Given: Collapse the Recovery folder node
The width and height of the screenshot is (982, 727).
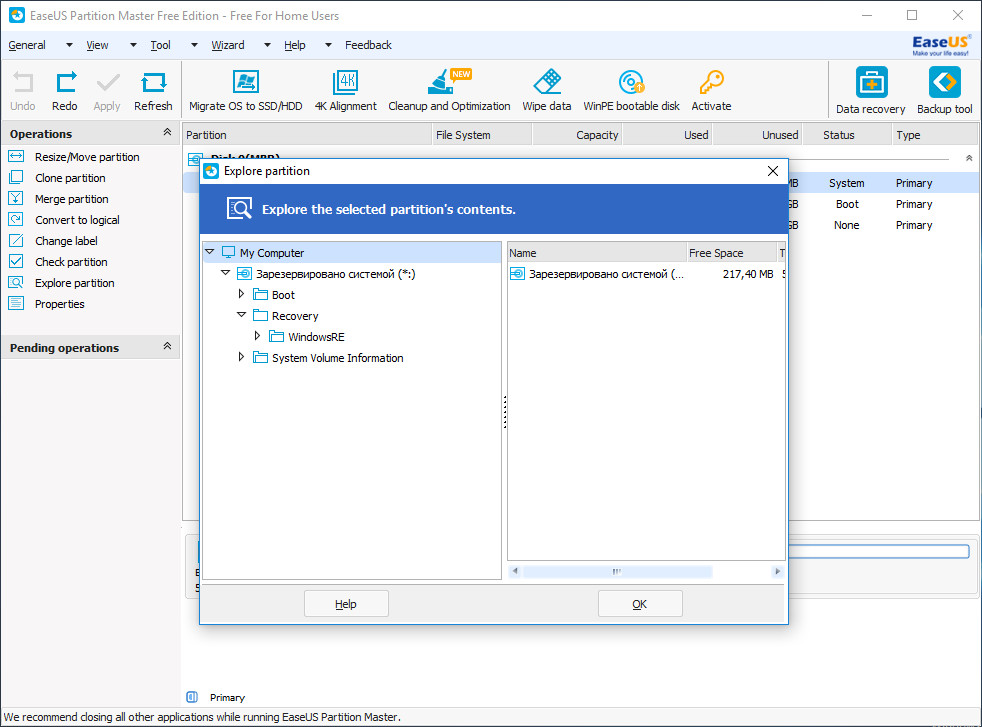Looking at the screenshot, I should (x=242, y=315).
